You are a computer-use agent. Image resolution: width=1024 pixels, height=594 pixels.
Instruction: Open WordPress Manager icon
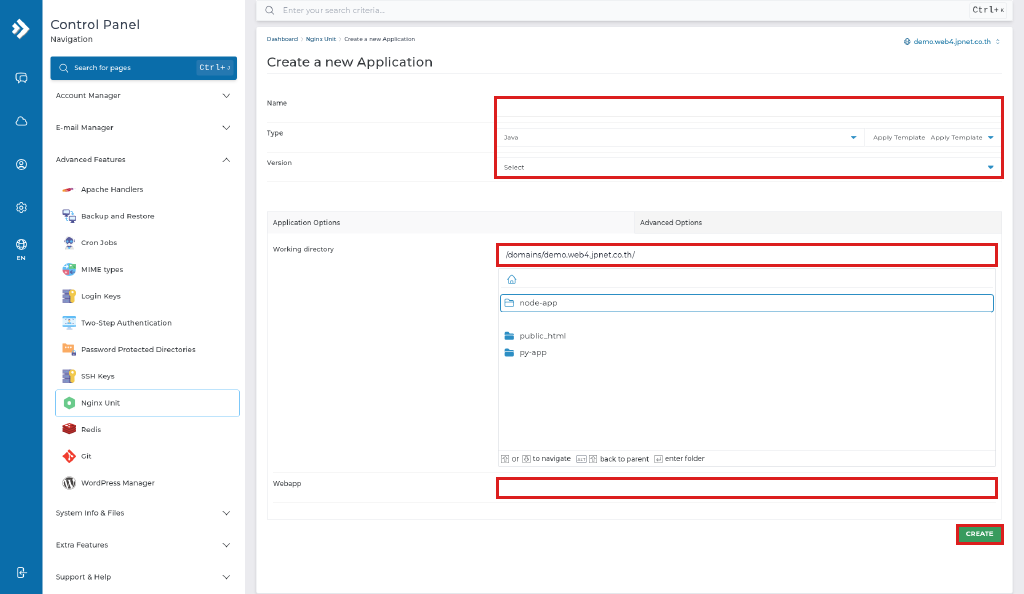click(x=69, y=483)
